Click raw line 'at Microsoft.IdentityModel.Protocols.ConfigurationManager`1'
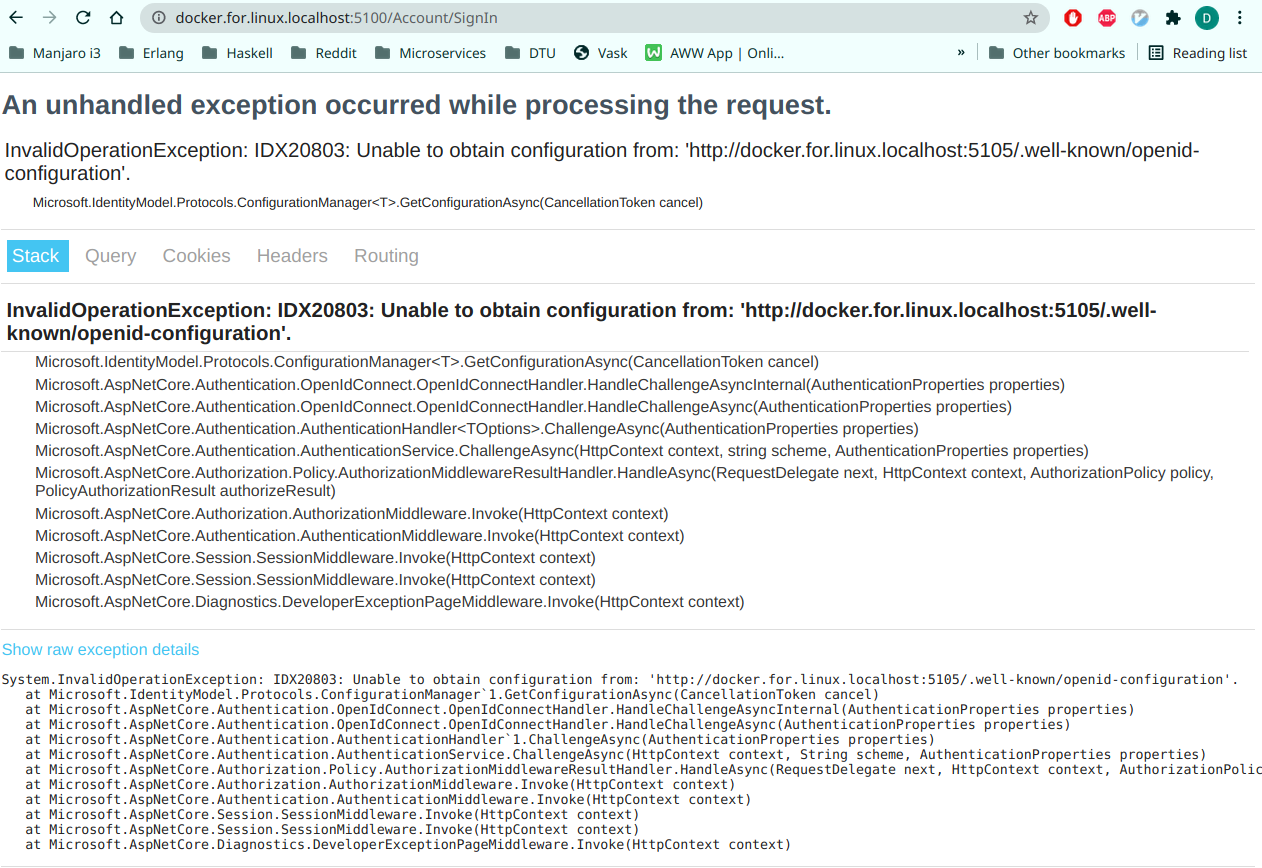This screenshot has height=868, width=1262. point(452,695)
